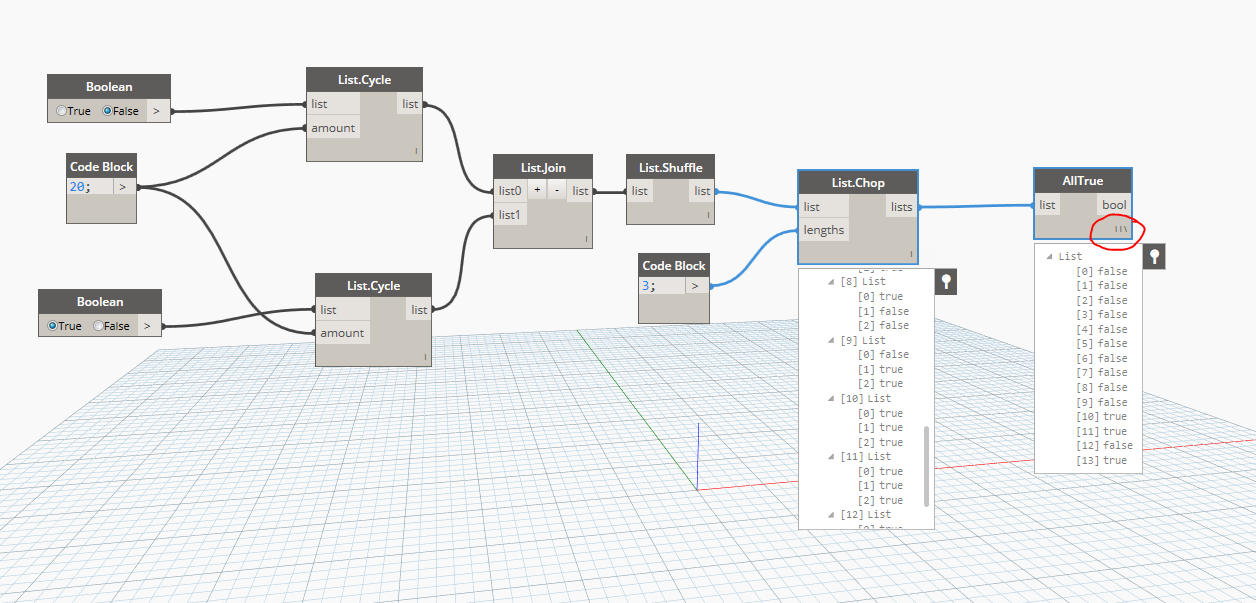
Task: Select True on the top Boolean node
Action: [62, 111]
